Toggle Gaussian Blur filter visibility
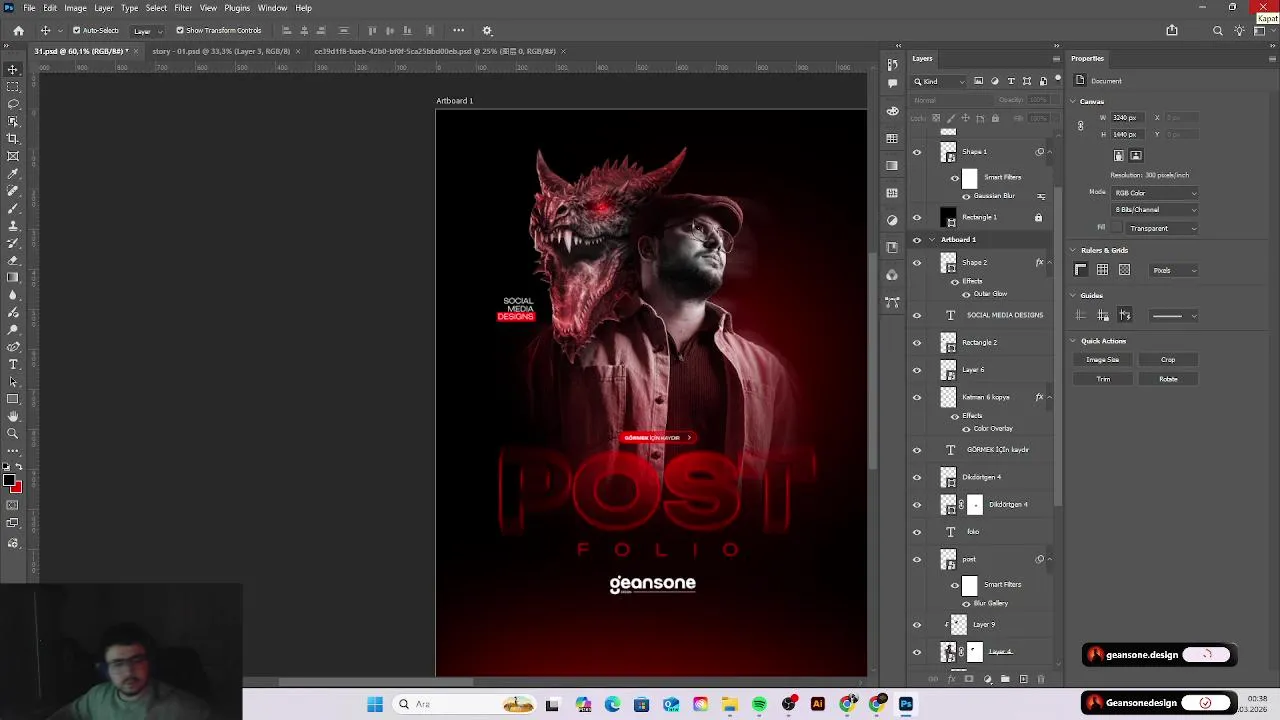 [966, 196]
